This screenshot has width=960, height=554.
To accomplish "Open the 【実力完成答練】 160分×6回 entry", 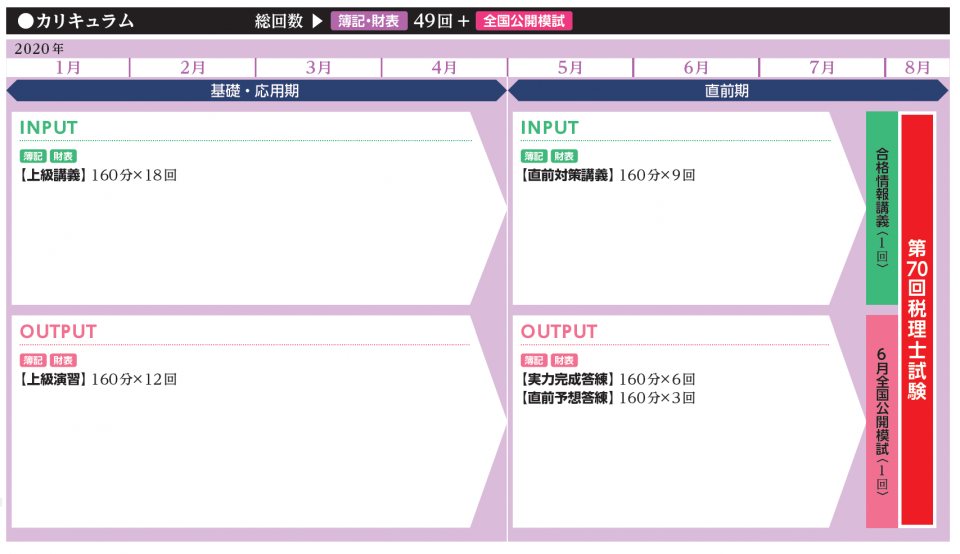I will tap(607, 380).
